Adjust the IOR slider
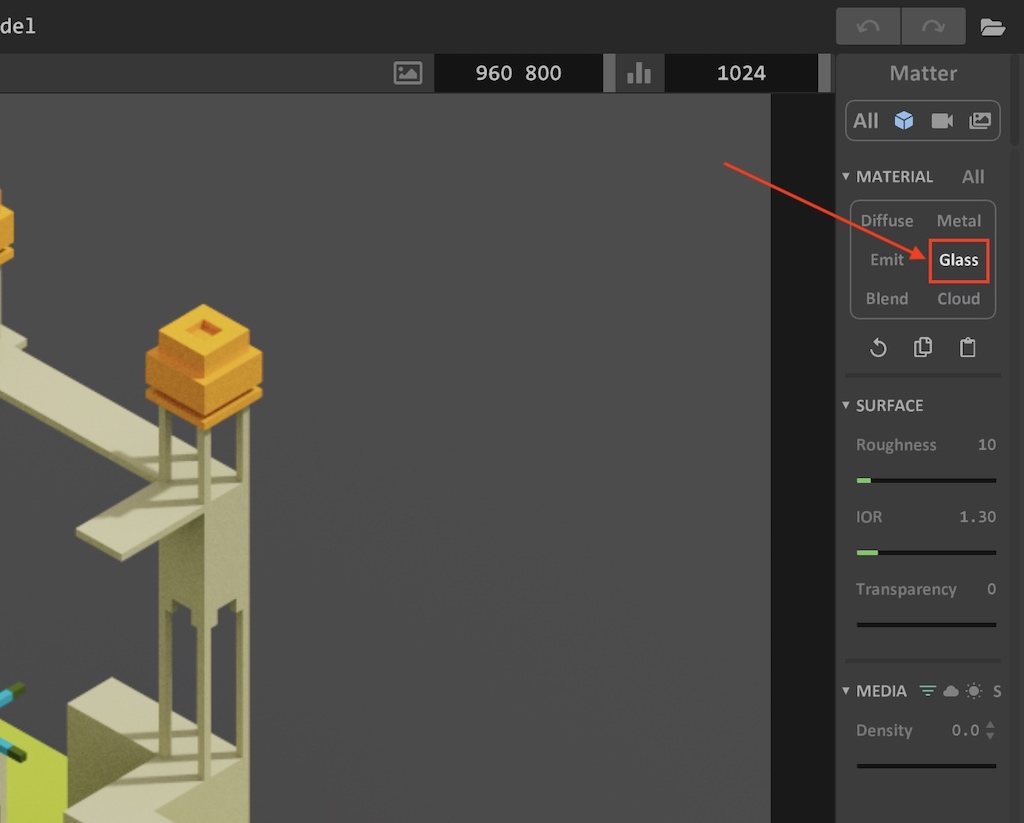This screenshot has height=823, width=1024. click(x=926, y=553)
